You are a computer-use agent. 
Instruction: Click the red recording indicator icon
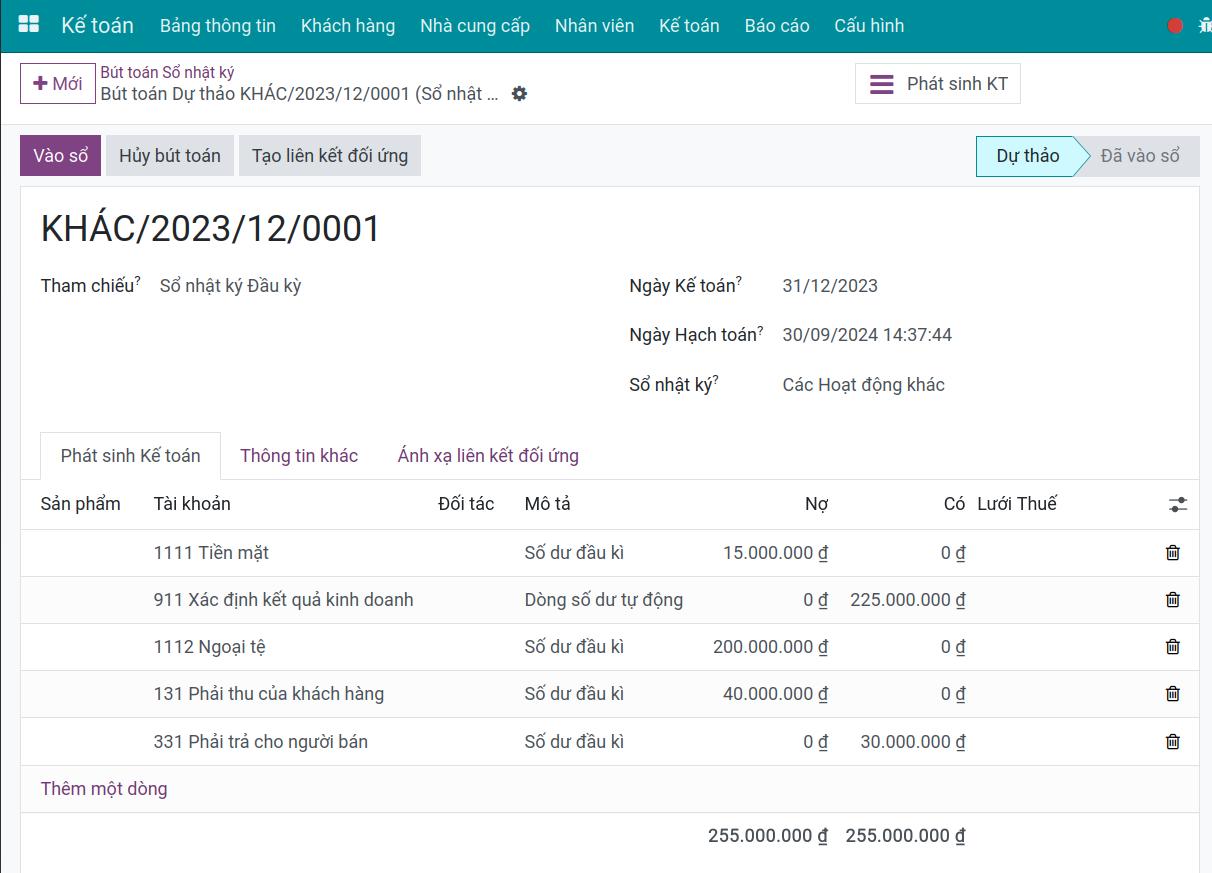[x=1175, y=26]
